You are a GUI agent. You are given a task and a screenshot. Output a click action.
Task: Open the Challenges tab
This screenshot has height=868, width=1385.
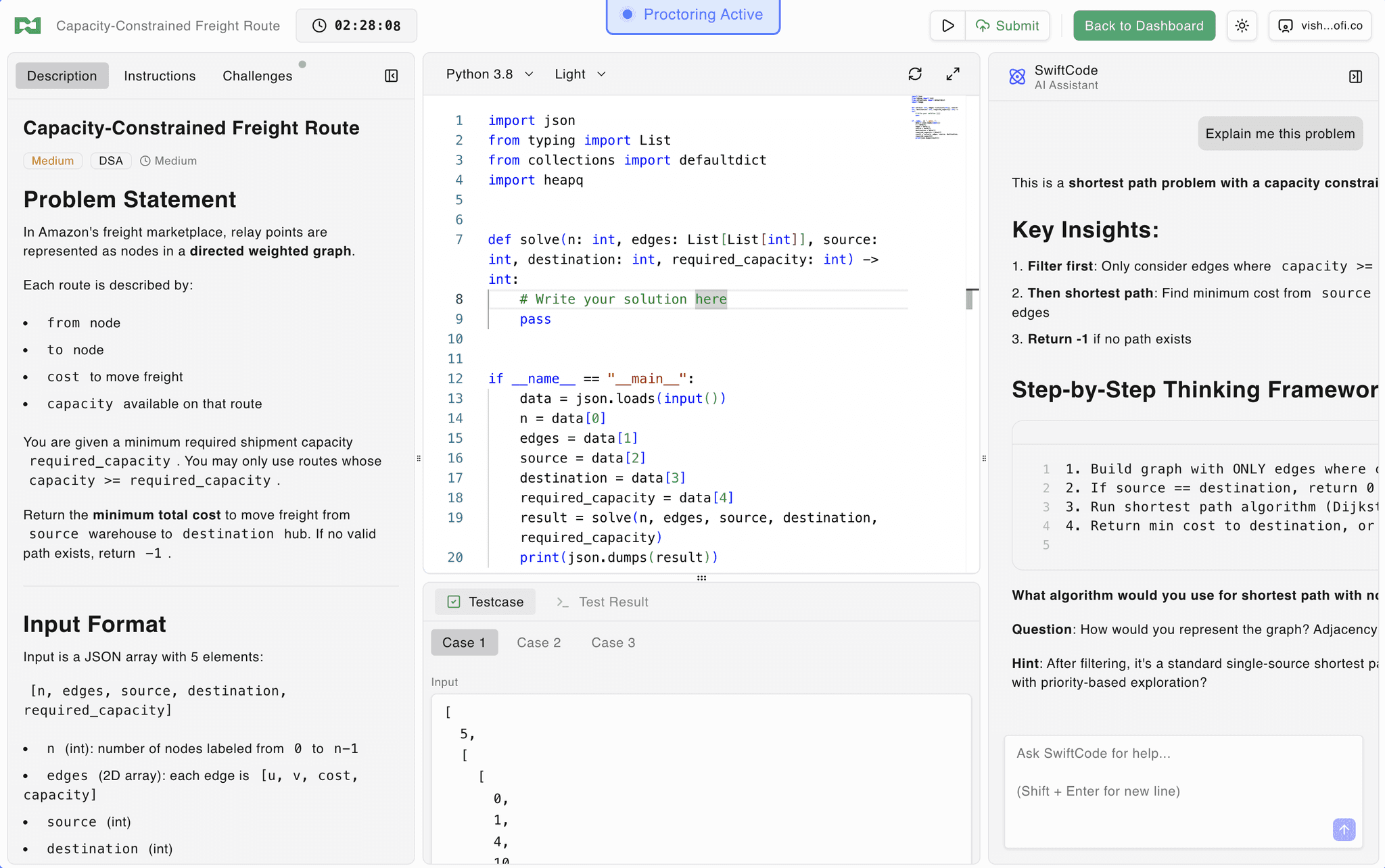258,76
